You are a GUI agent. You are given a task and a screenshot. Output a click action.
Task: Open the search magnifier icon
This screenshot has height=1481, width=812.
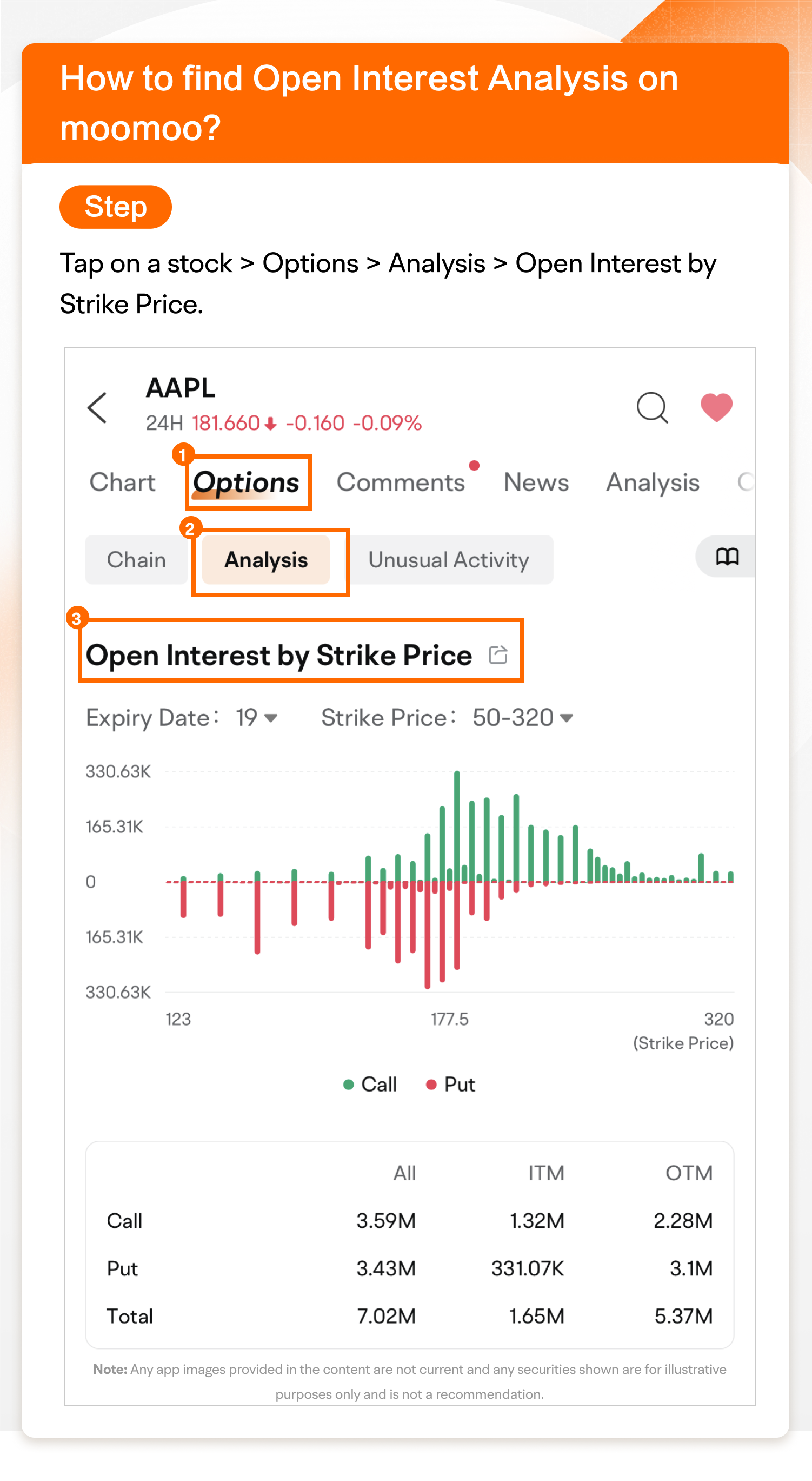point(651,408)
